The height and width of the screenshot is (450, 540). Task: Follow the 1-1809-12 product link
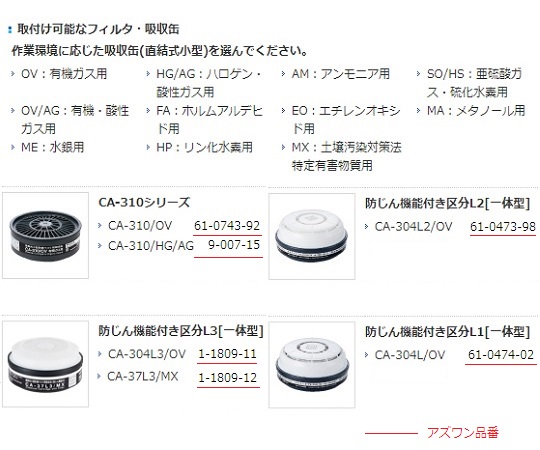(x=228, y=378)
